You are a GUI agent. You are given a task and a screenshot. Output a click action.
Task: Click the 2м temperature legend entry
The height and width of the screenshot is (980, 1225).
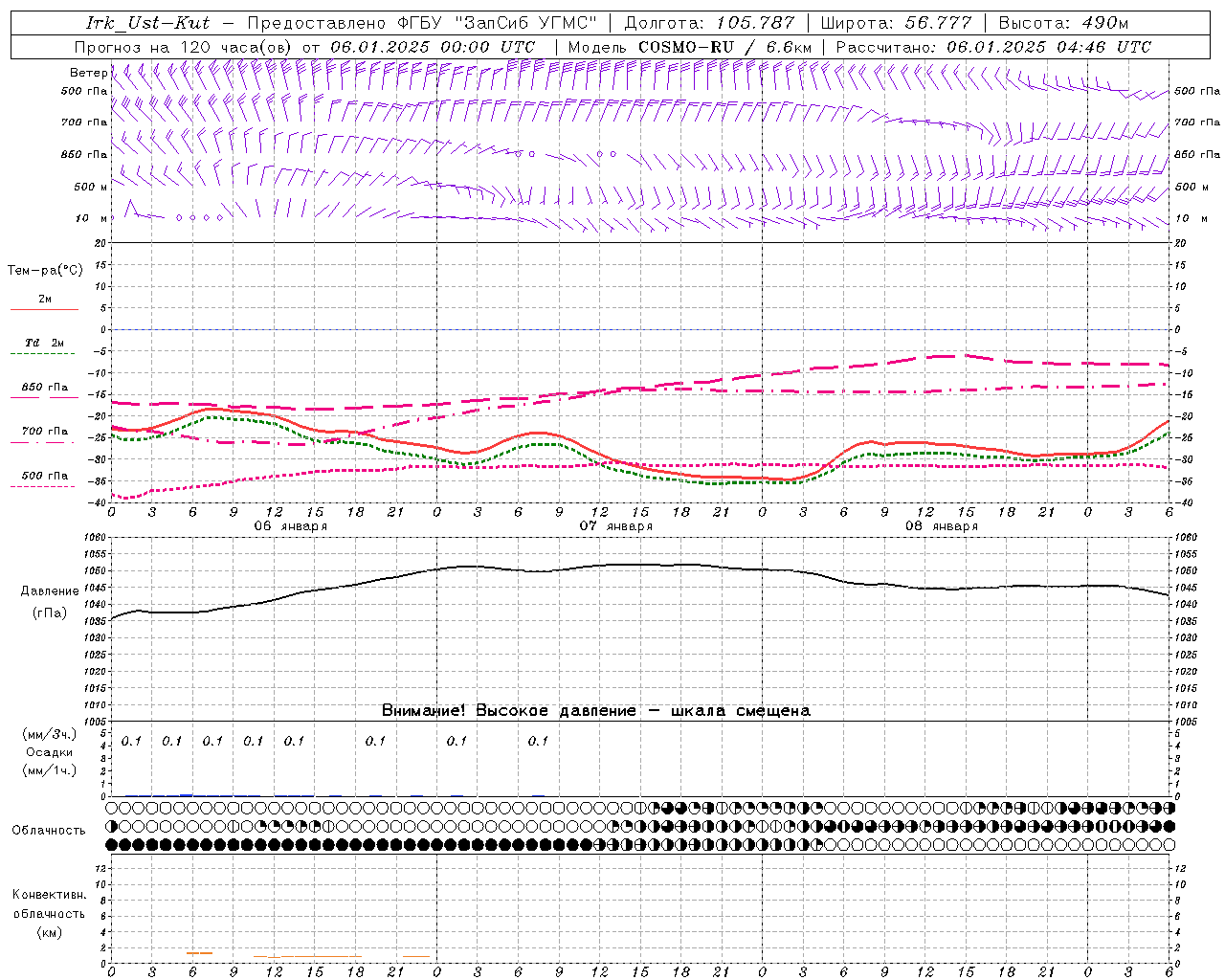[45, 299]
